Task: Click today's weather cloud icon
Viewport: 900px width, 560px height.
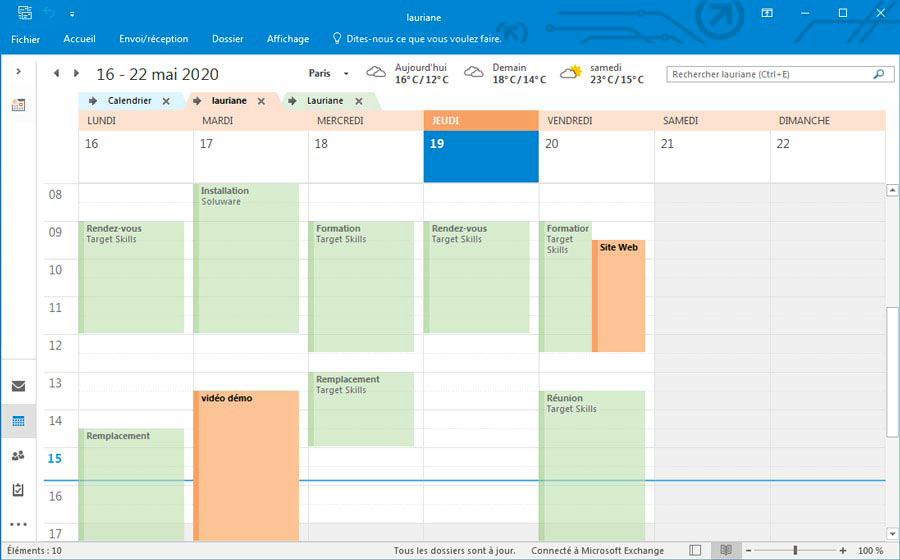Action: click(x=376, y=72)
